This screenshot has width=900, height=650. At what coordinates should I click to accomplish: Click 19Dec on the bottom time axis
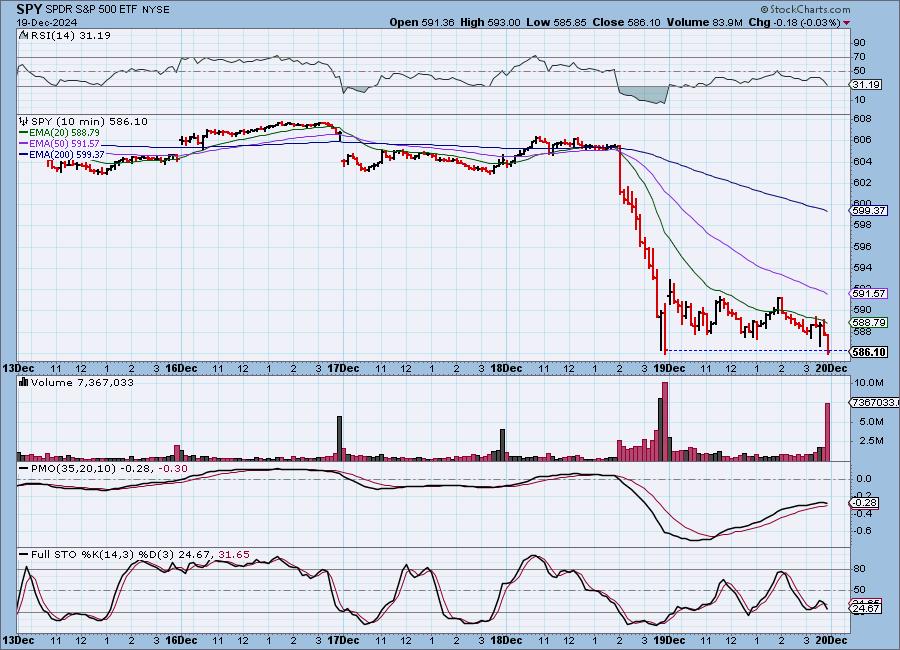tap(669, 640)
